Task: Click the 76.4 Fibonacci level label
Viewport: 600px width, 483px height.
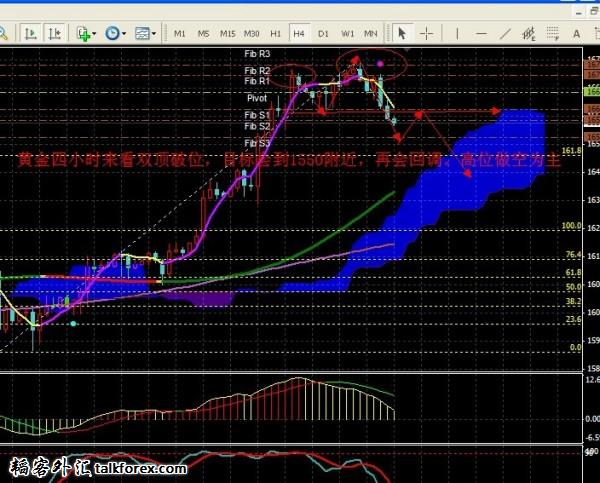Action: [573, 255]
